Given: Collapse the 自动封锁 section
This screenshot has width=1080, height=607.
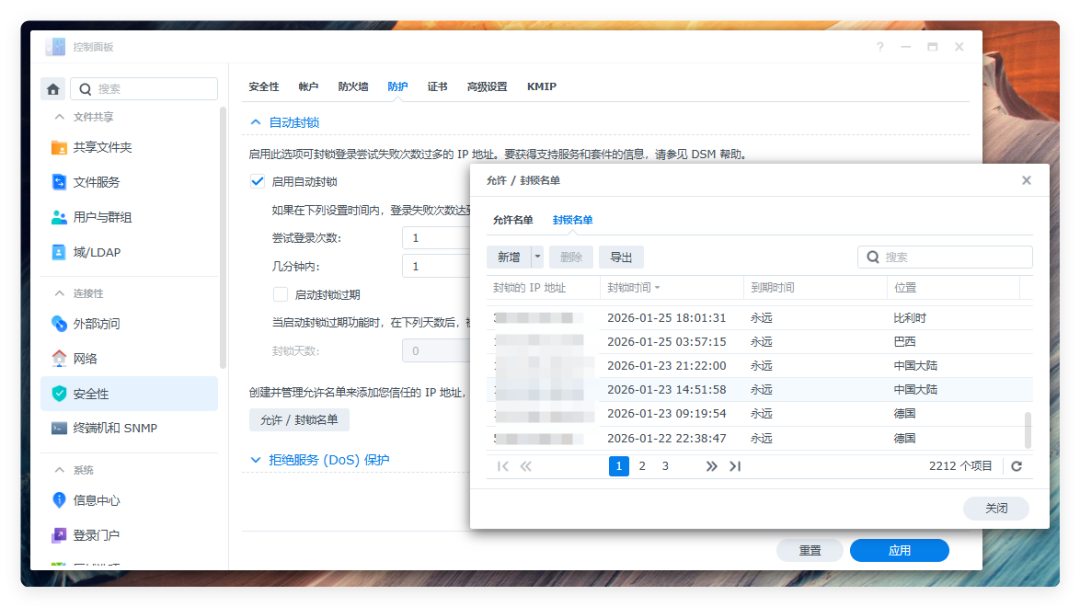Looking at the screenshot, I should (256, 123).
